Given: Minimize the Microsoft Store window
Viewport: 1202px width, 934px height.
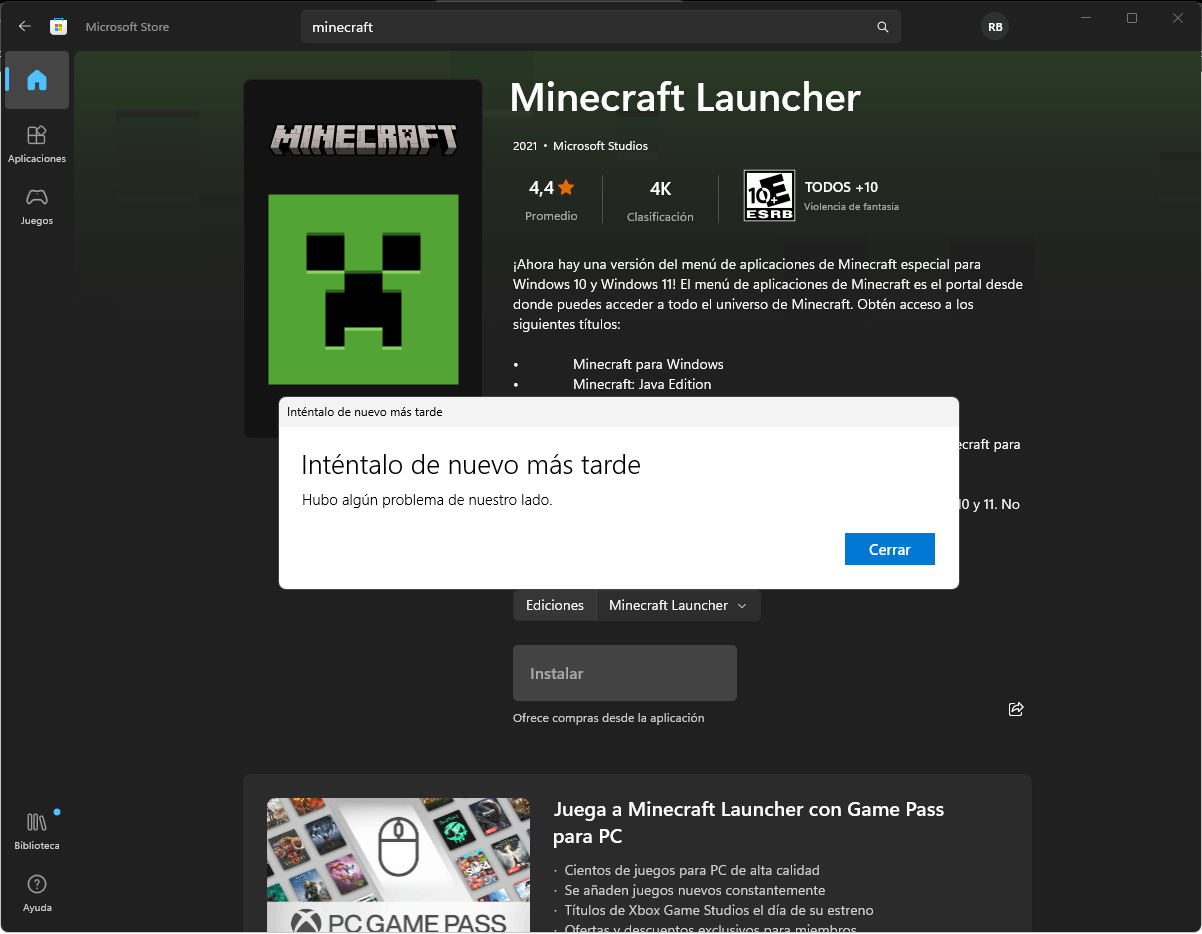Looking at the screenshot, I should (x=1086, y=18).
